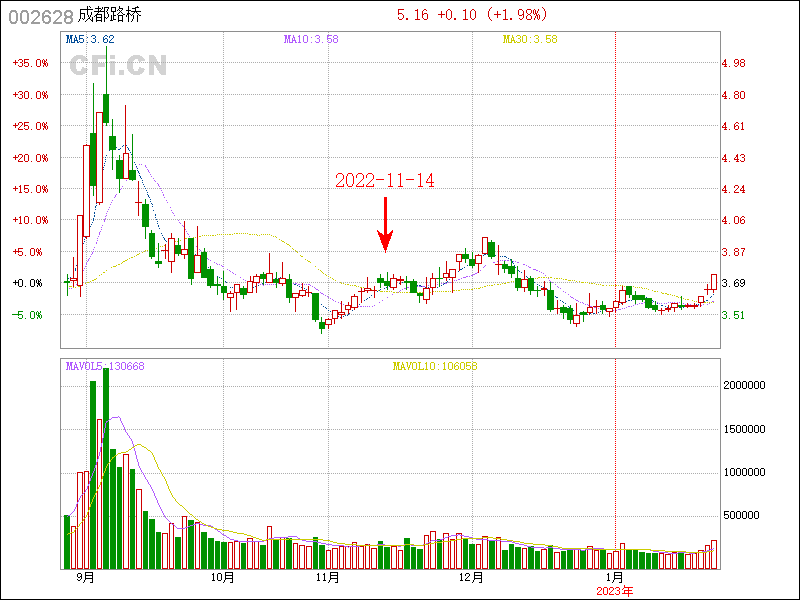
Task: Select the 2022-11-14 date annotation
Action: pyautogui.click(x=385, y=181)
